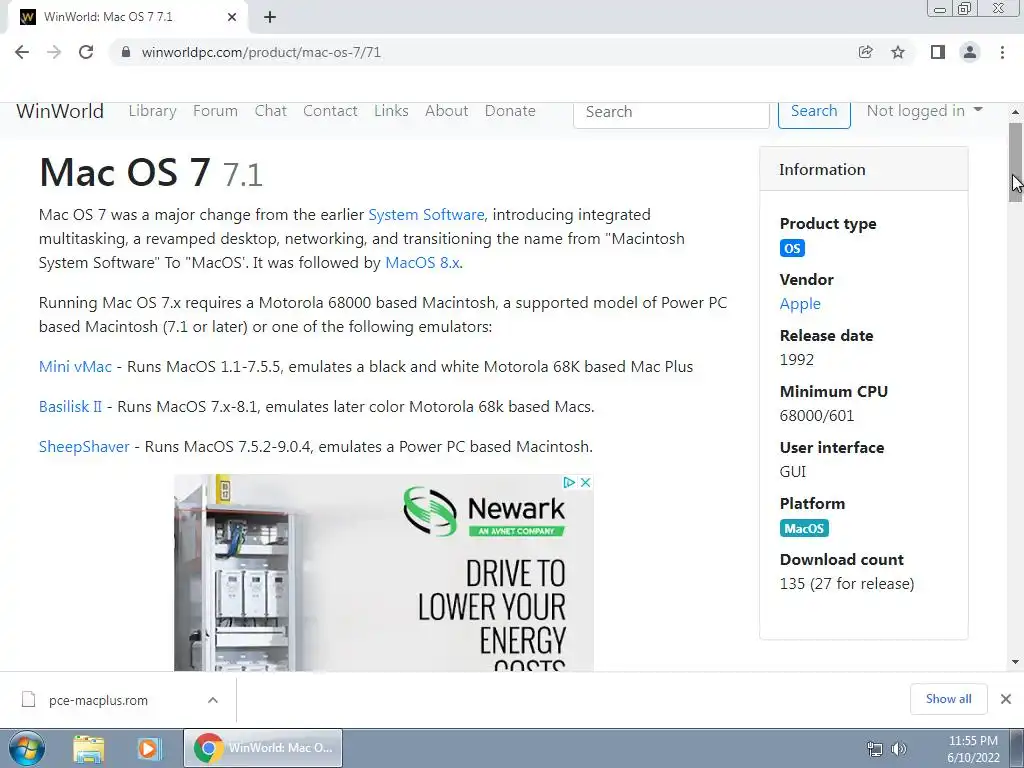Click the AdChoices triangle icon
Screen dimensions: 1024x768
click(x=569, y=483)
